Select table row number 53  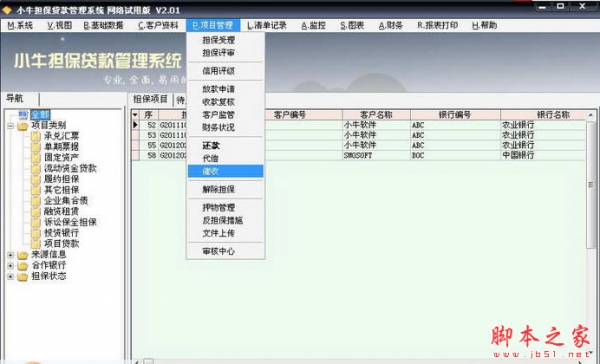[152, 135]
